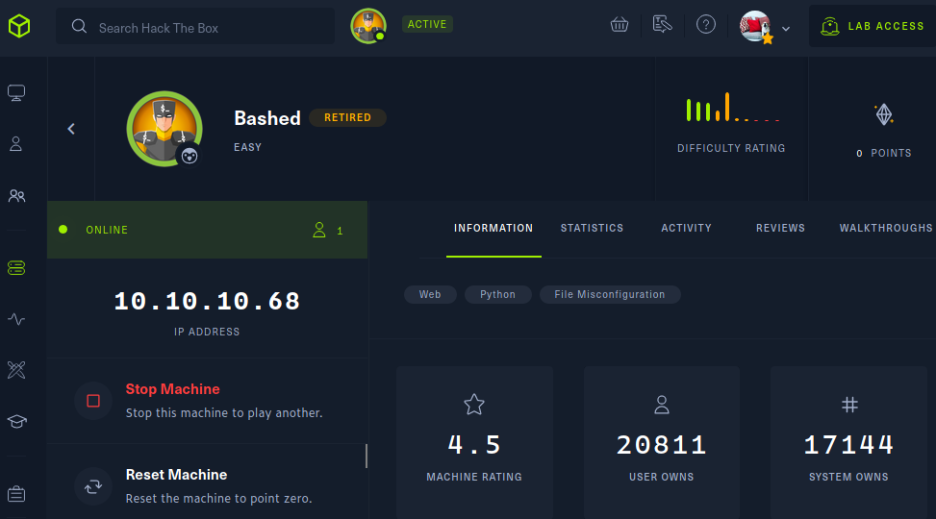Click the Python tag
This screenshot has height=519, width=936.
click(x=498, y=294)
